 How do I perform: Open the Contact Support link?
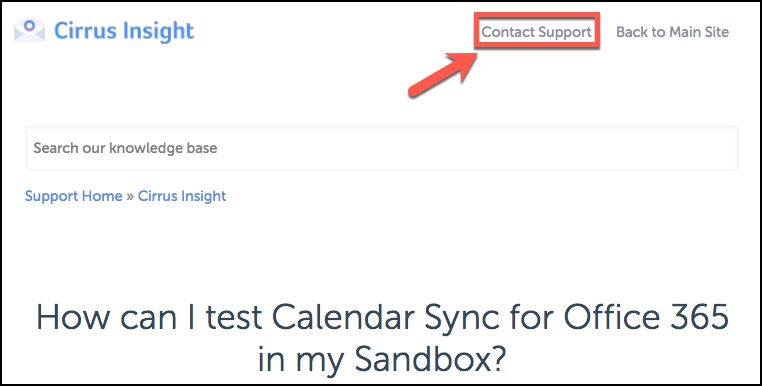tap(537, 32)
